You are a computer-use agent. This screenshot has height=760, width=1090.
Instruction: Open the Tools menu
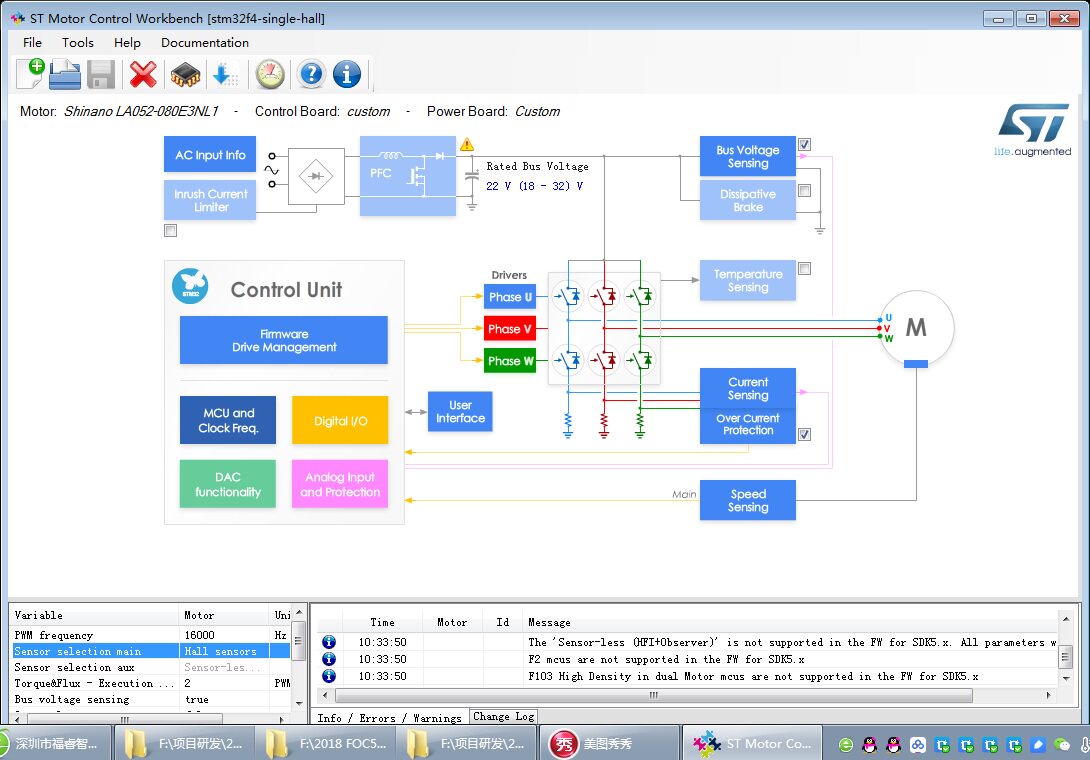pyautogui.click(x=77, y=42)
